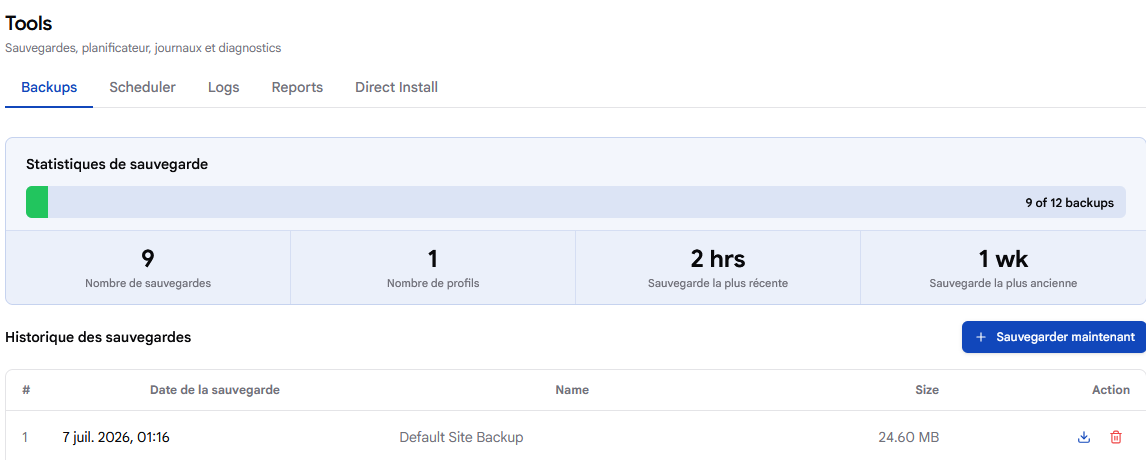
Task: Click the Sauvegarde la plus ancienne card
Action: [x=1003, y=268]
